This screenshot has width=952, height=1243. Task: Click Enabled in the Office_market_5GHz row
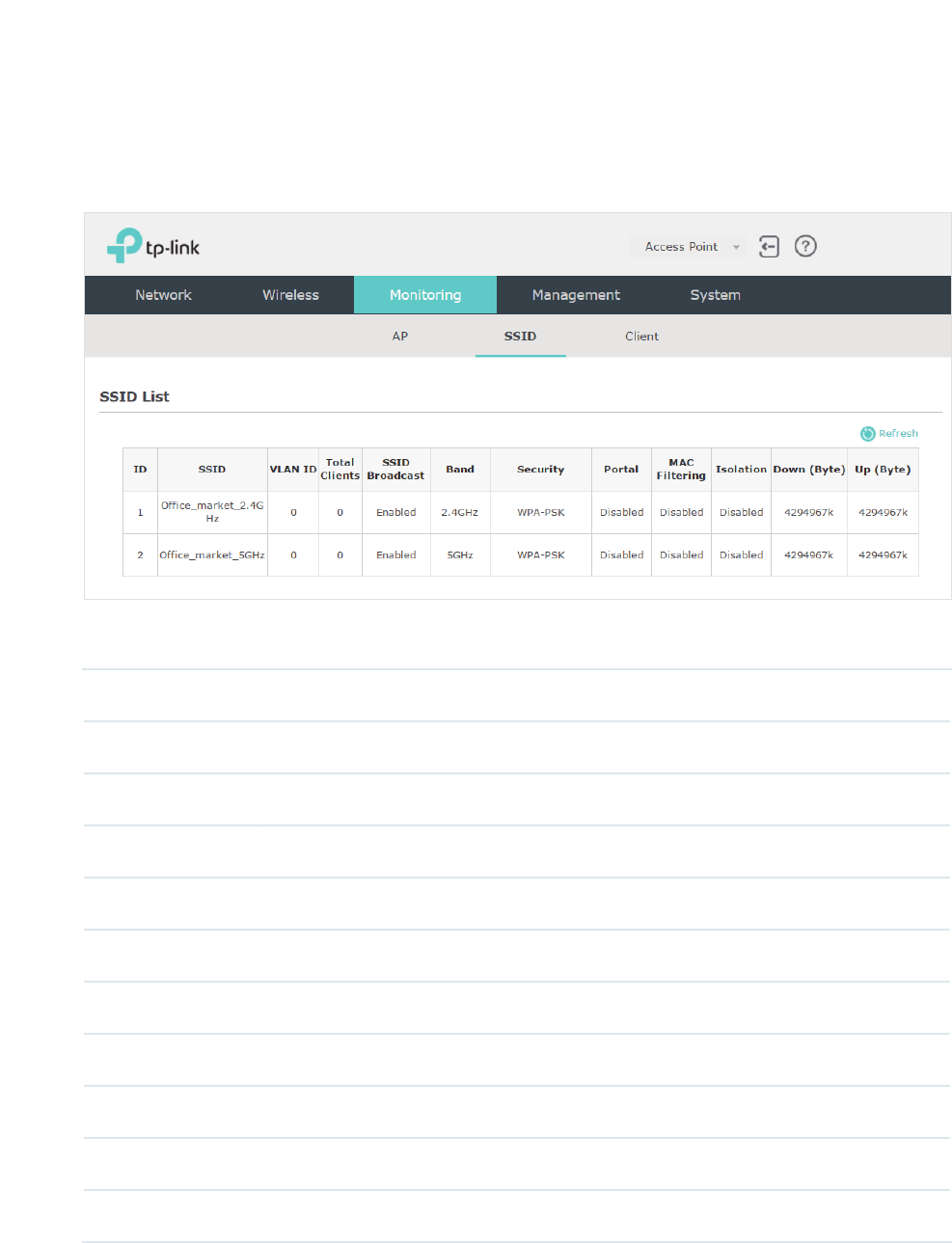(395, 555)
